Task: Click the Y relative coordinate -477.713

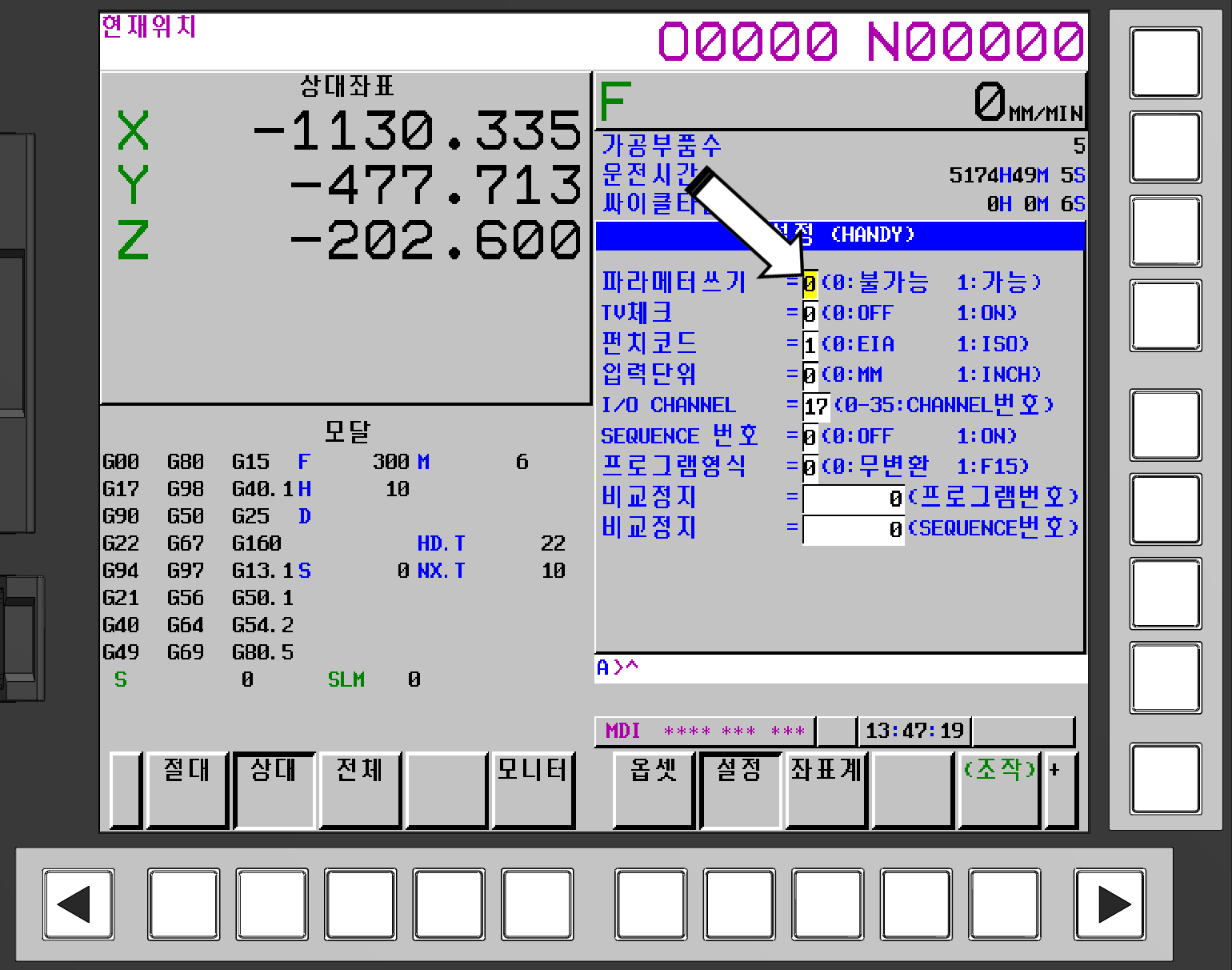Action: (x=434, y=185)
